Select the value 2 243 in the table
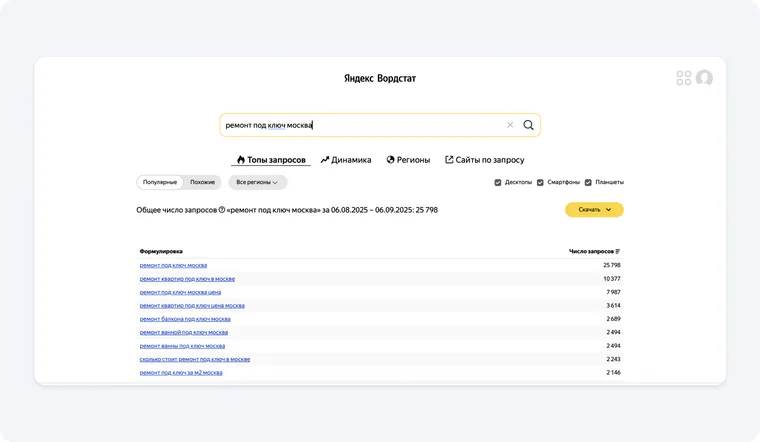This screenshot has height=442, width=760. [x=613, y=359]
